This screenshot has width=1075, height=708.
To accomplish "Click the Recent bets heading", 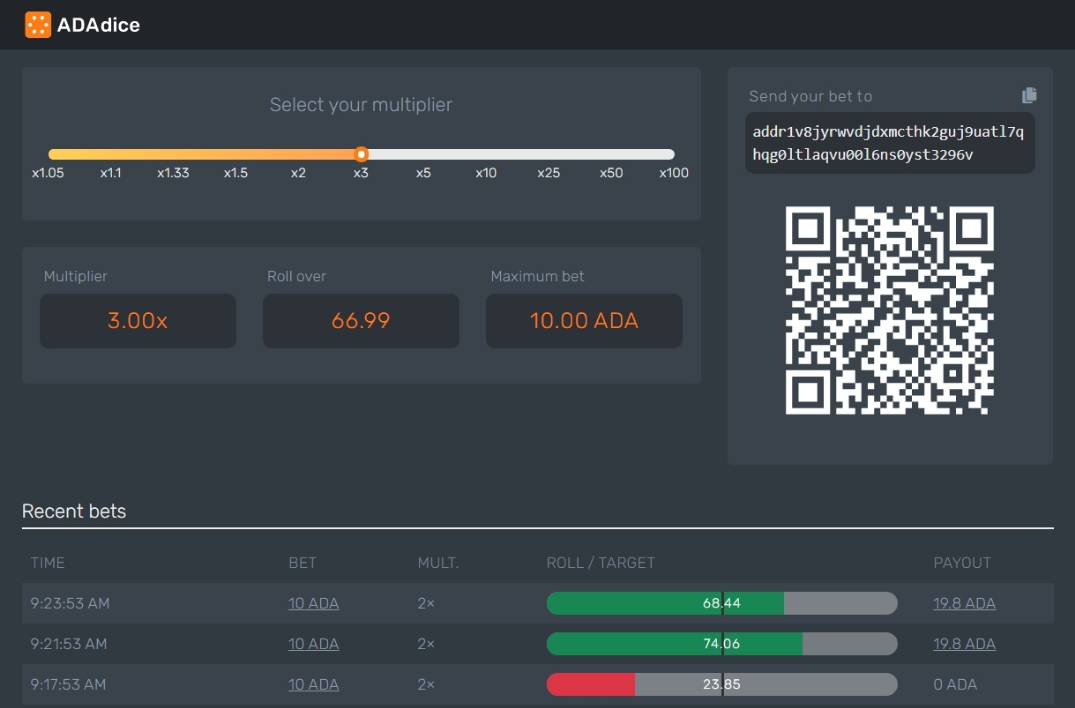I will (x=74, y=511).
